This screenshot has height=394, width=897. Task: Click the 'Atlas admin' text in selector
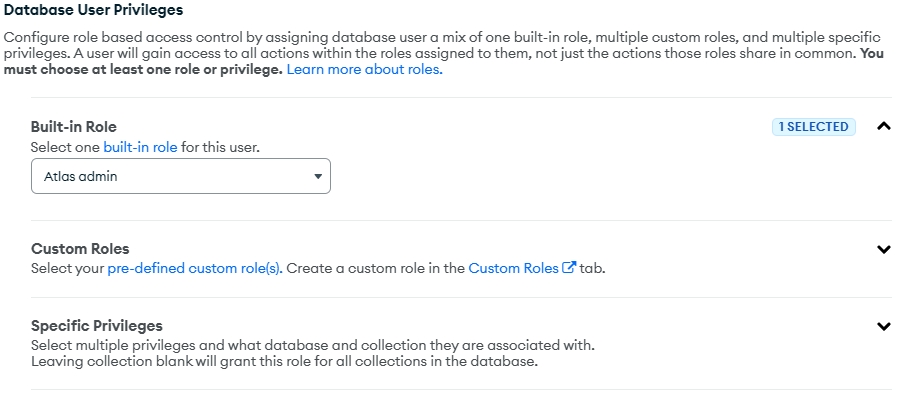pos(81,177)
